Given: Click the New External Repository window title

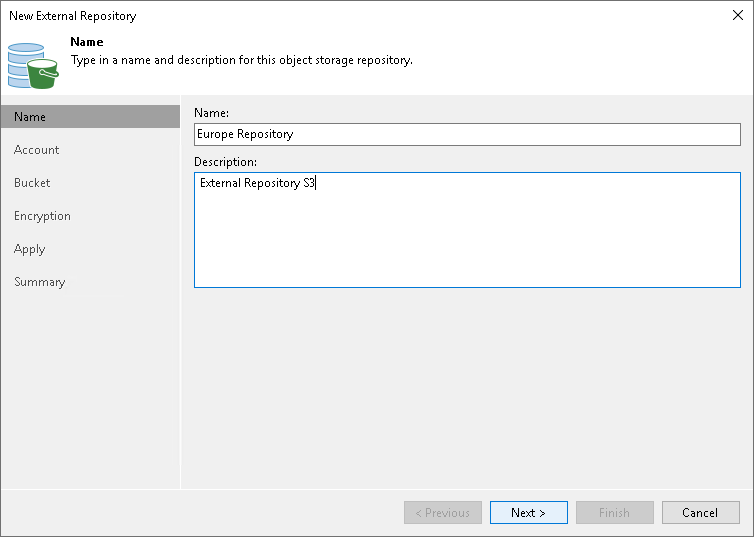Looking at the screenshot, I should click(72, 16).
